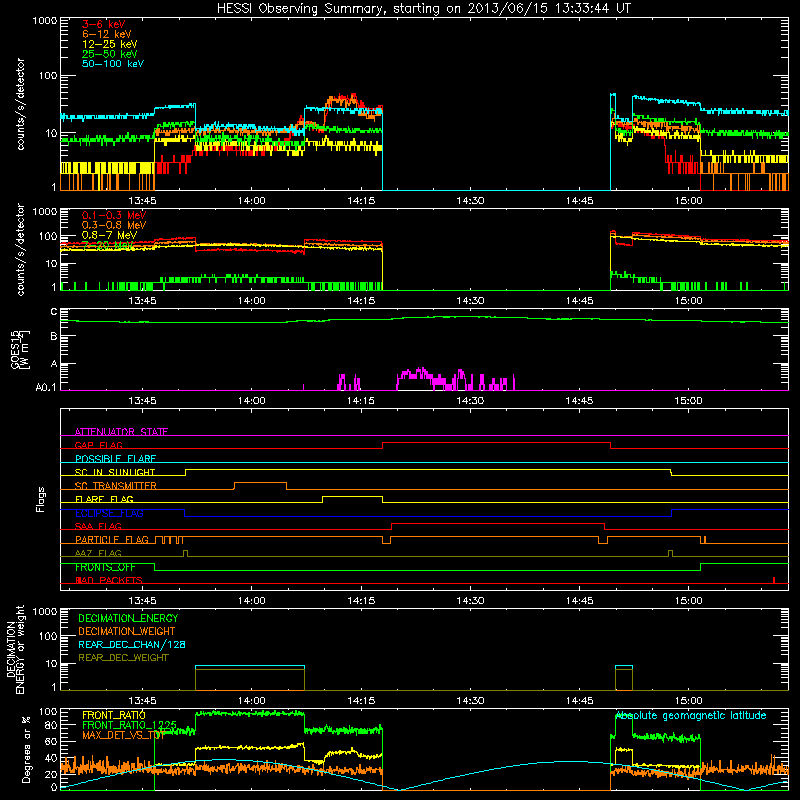Image resolution: width=800 pixels, height=800 pixels.
Task: Click the "14:15" time label under Flags panel
Action: [x=360, y=601]
